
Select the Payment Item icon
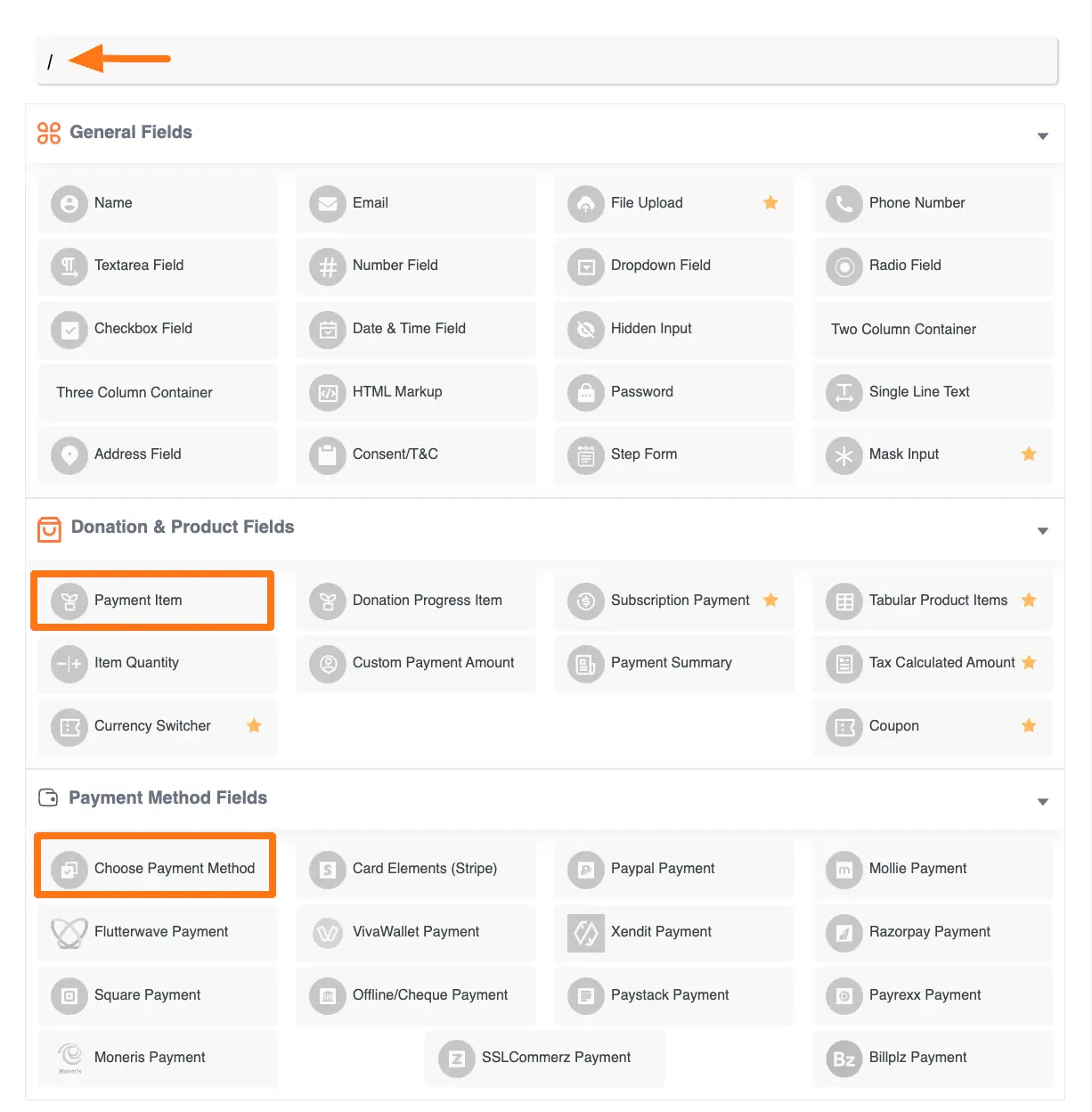click(69, 601)
